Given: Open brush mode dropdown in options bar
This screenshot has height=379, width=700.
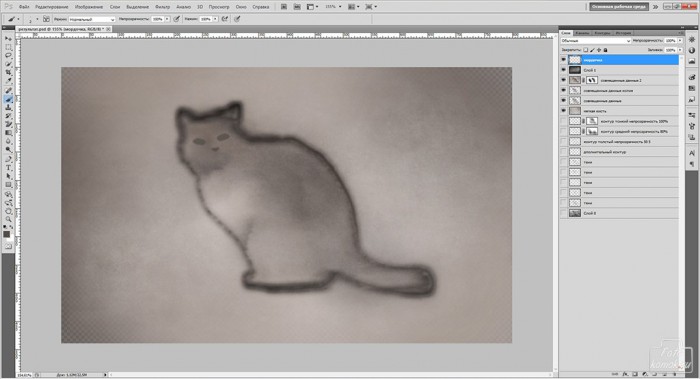Looking at the screenshot, I should click(92, 19).
